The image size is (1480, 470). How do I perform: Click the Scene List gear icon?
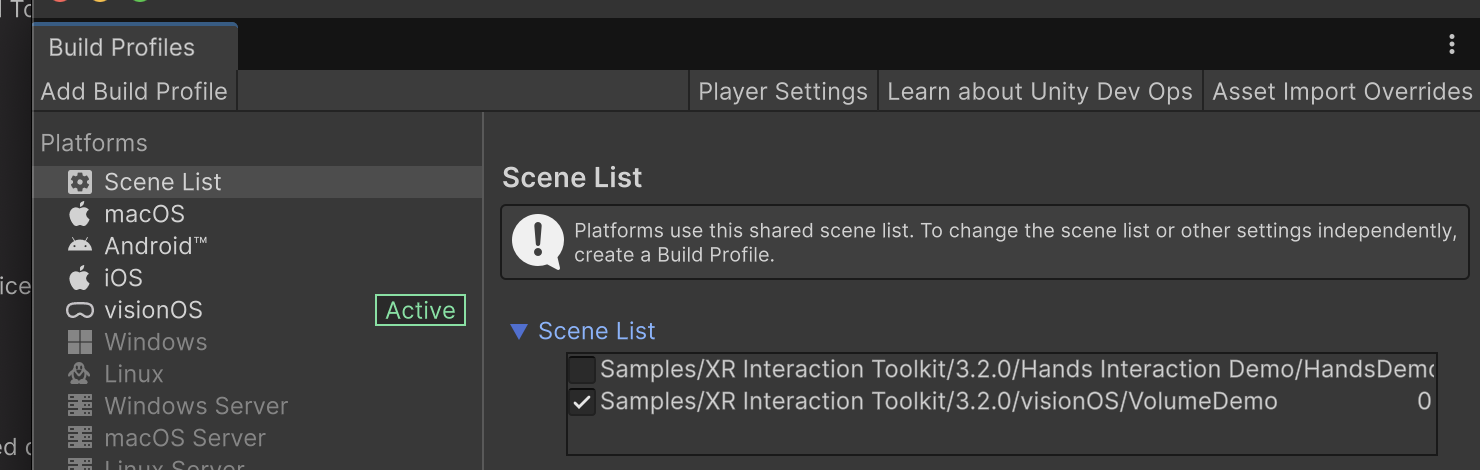pyautogui.click(x=79, y=182)
